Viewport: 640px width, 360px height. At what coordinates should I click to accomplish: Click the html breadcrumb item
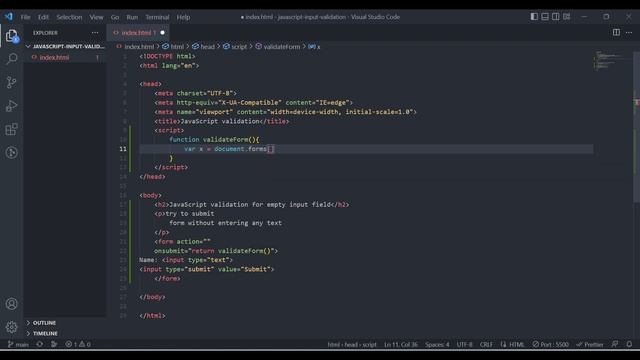[x=177, y=47]
